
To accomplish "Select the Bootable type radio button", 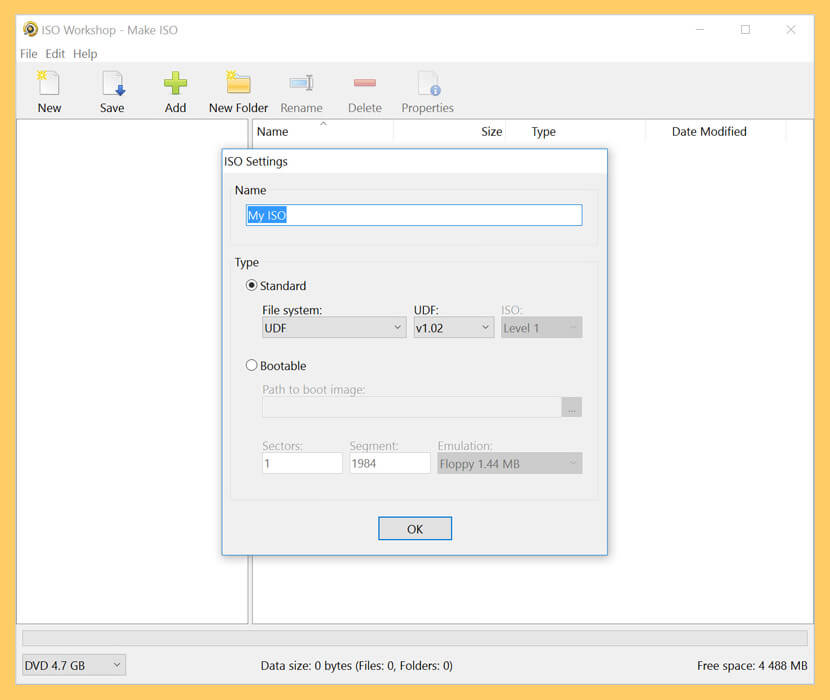I will (252, 366).
